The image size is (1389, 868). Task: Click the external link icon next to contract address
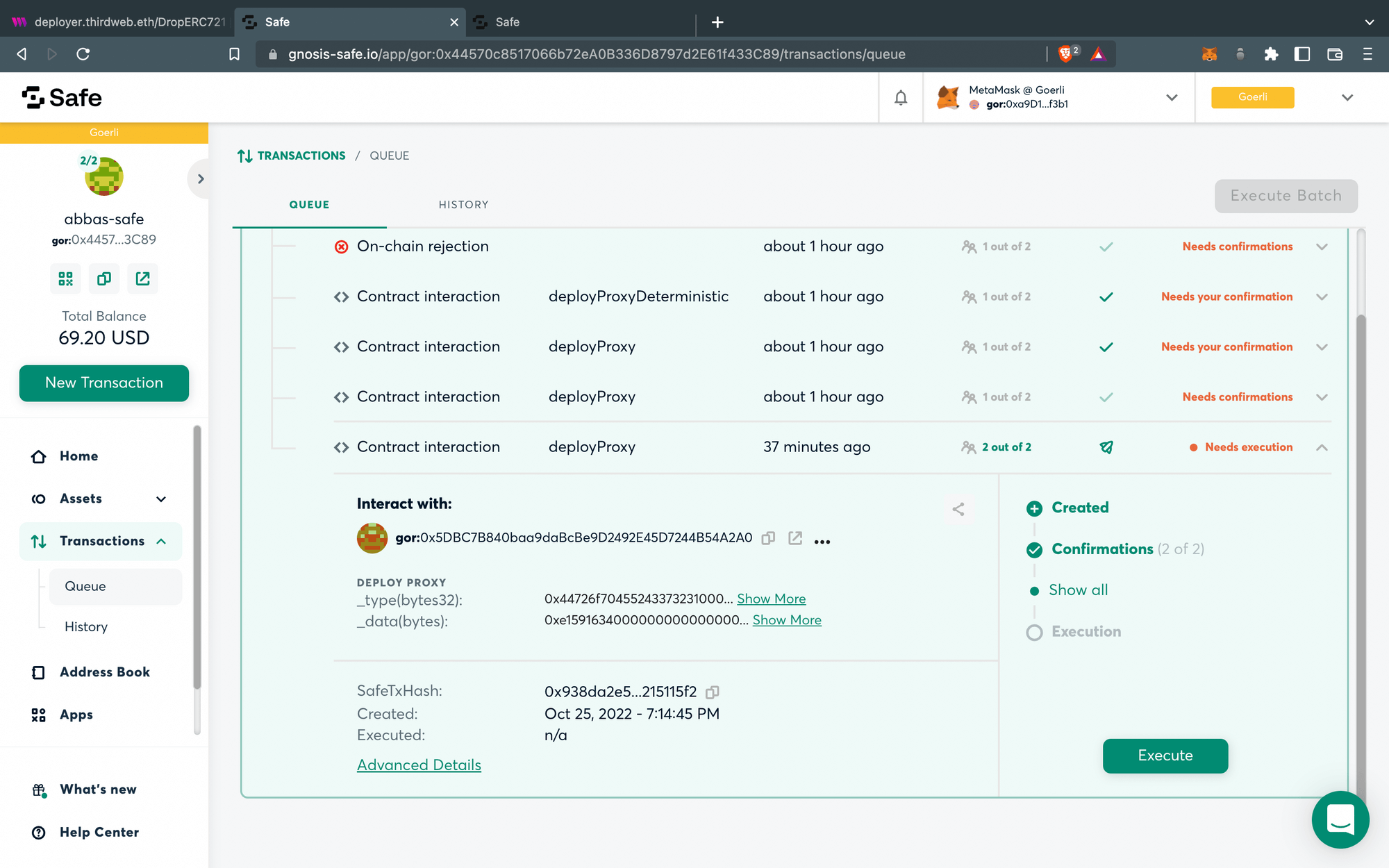(795, 538)
